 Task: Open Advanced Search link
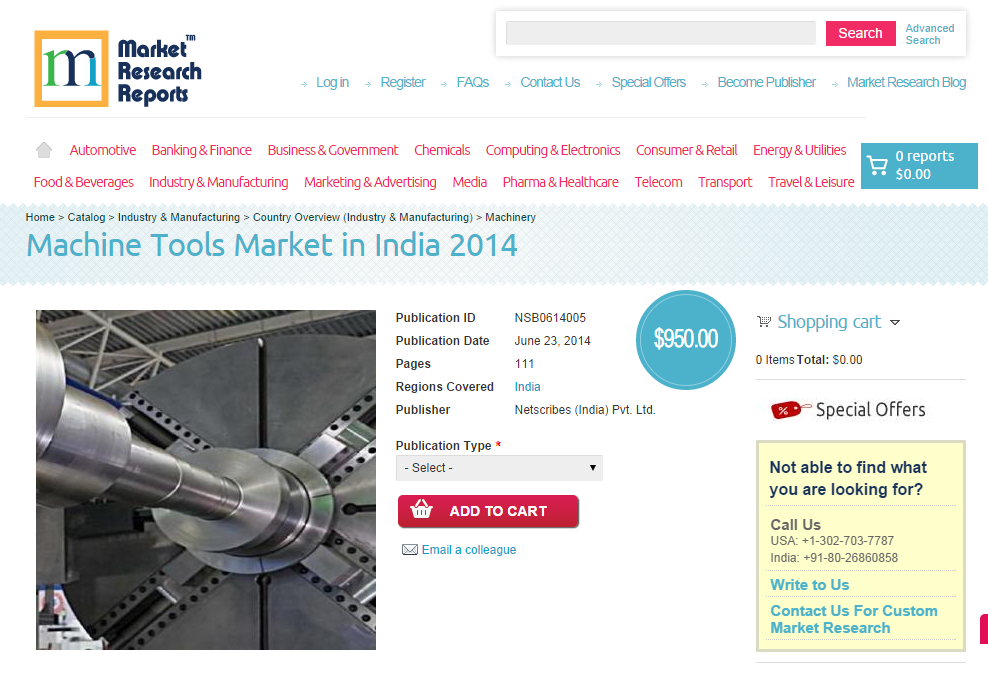point(929,34)
